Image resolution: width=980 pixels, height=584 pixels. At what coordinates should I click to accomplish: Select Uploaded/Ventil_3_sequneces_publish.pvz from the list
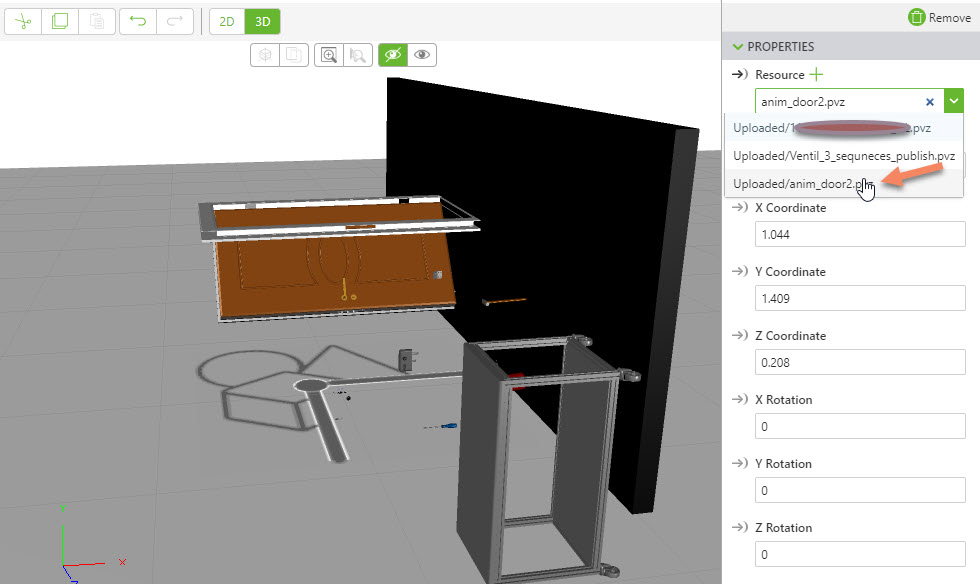(x=843, y=155)
